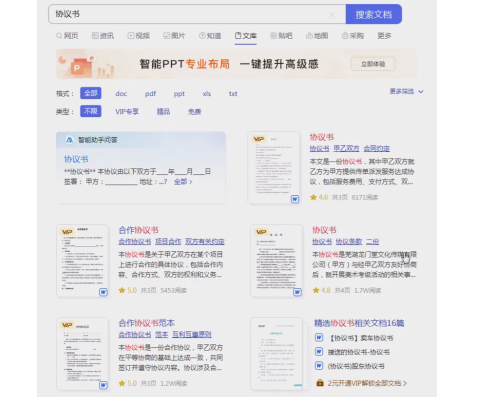Open the 【协议书】卖车协议书 document
Viewport: 489px width, 403px height.
pos(361,338)
